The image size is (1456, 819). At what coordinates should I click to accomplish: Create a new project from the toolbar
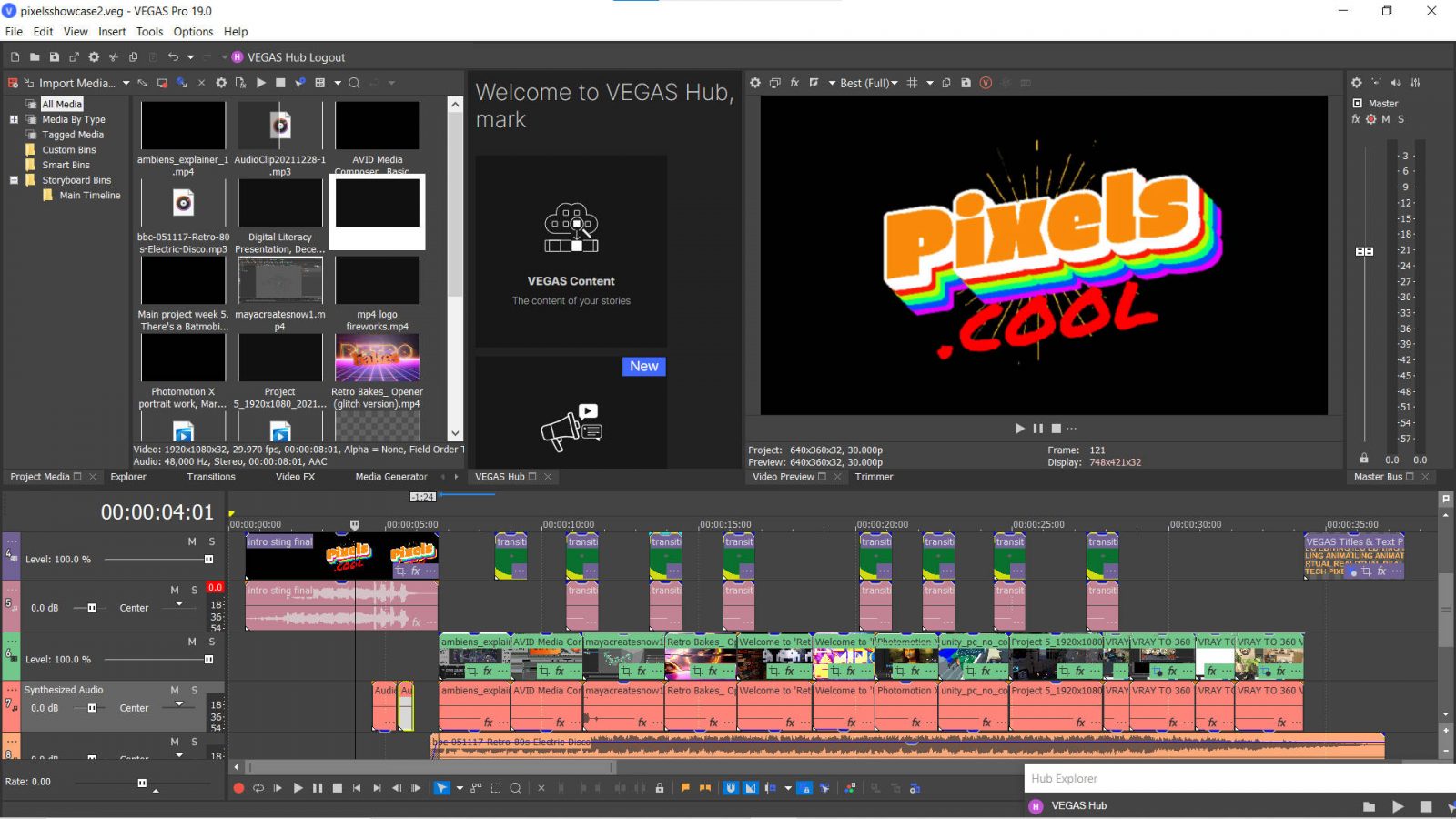(x=15, y=57)
